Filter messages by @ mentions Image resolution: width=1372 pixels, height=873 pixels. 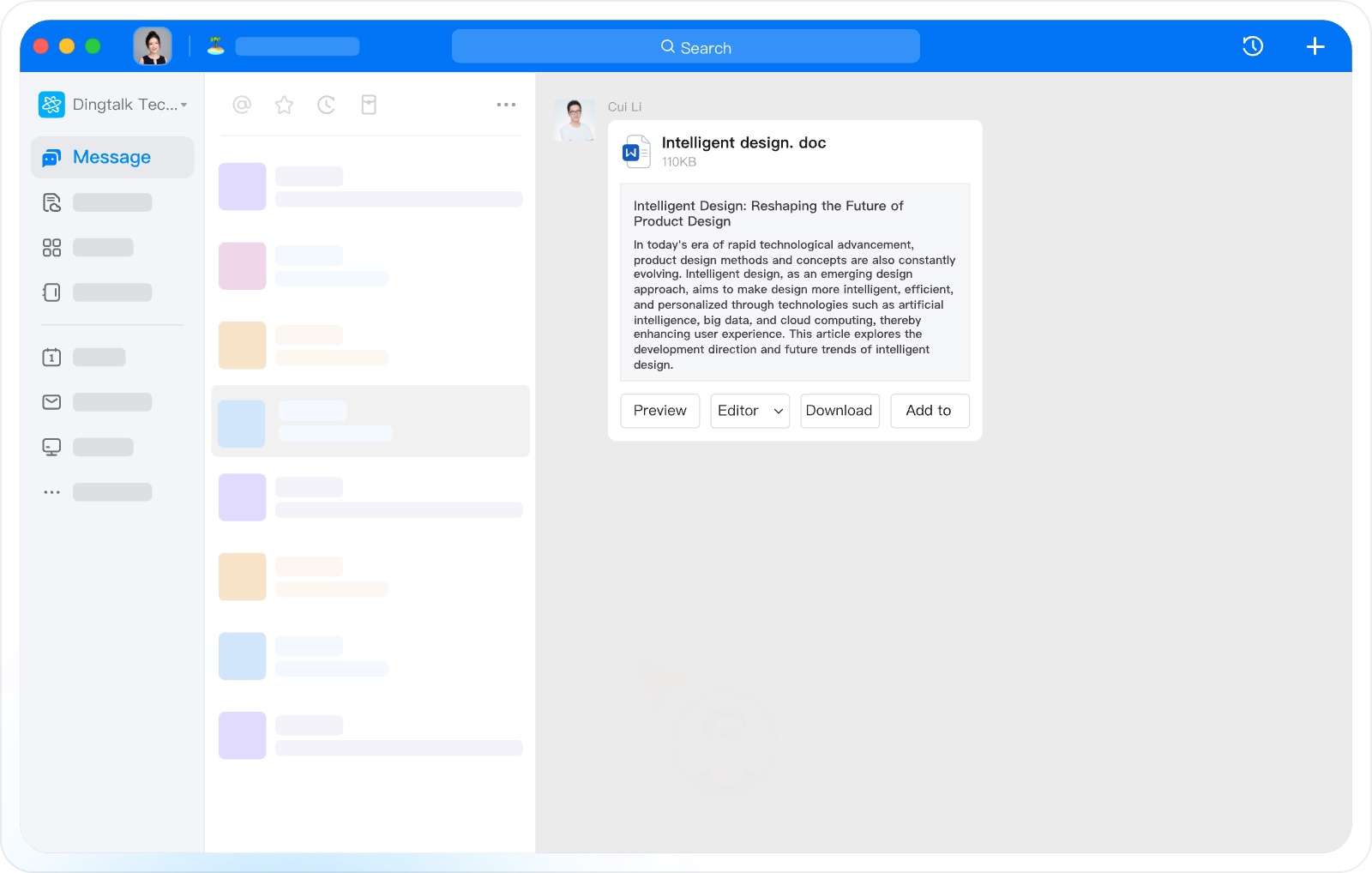coord(242,105)
